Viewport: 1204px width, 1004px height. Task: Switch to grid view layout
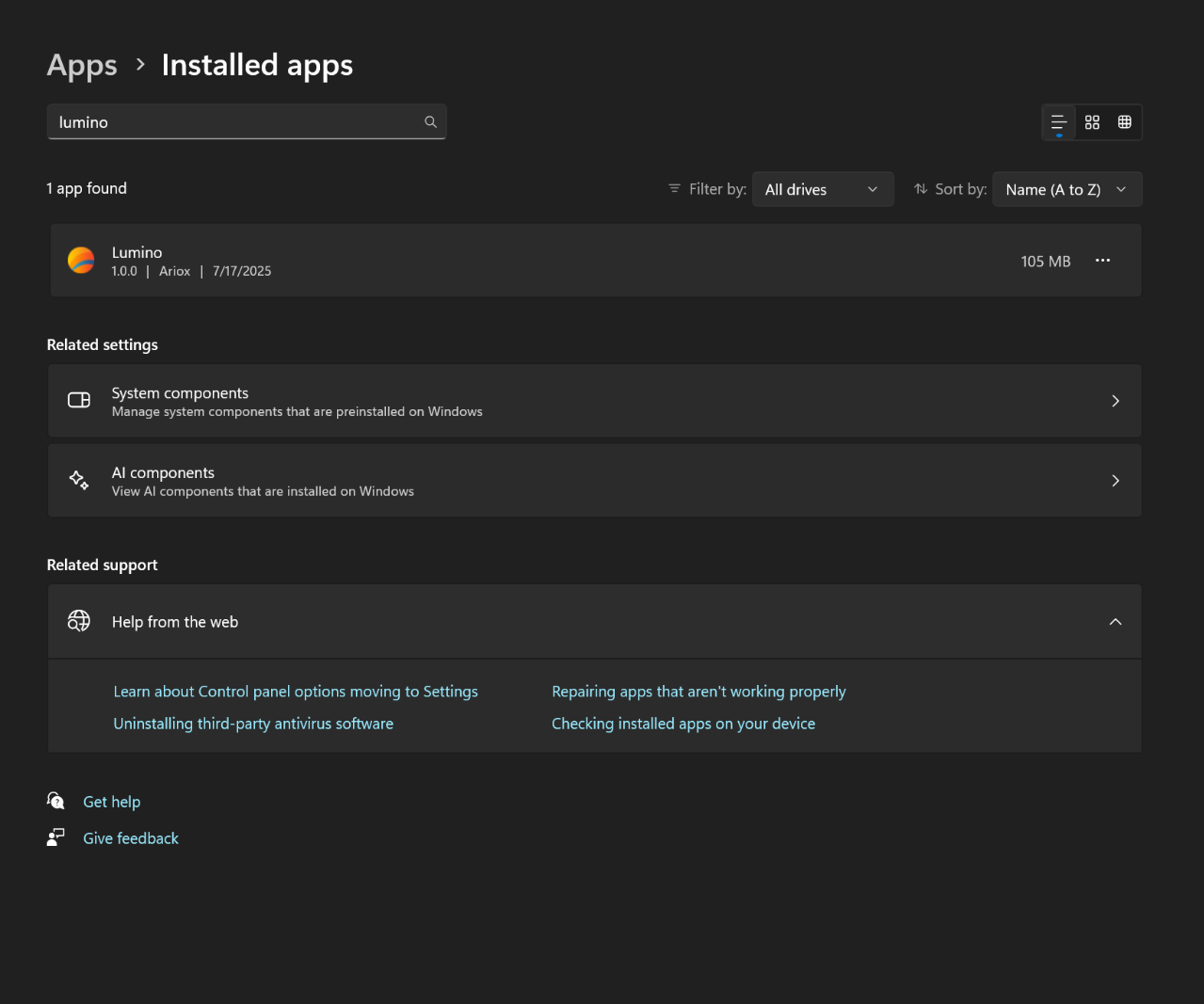(1092, 122)
